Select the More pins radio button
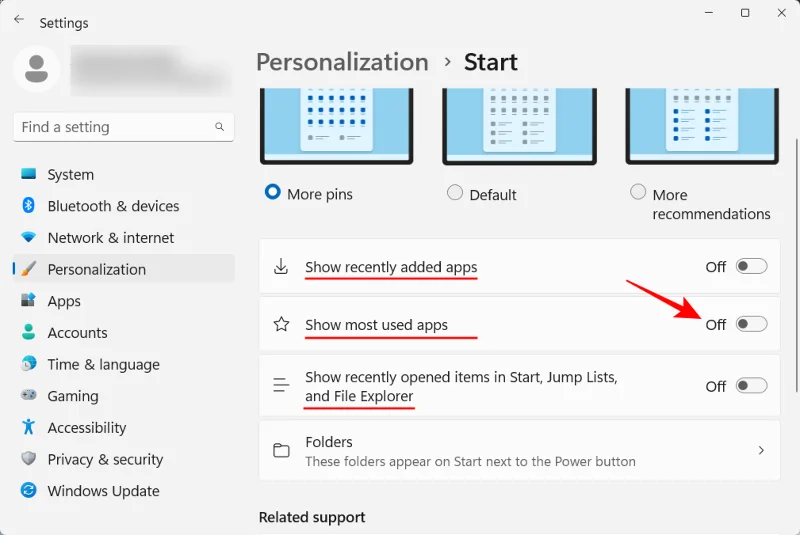Viewport: 800px width, 535px height. pos(272,192)
